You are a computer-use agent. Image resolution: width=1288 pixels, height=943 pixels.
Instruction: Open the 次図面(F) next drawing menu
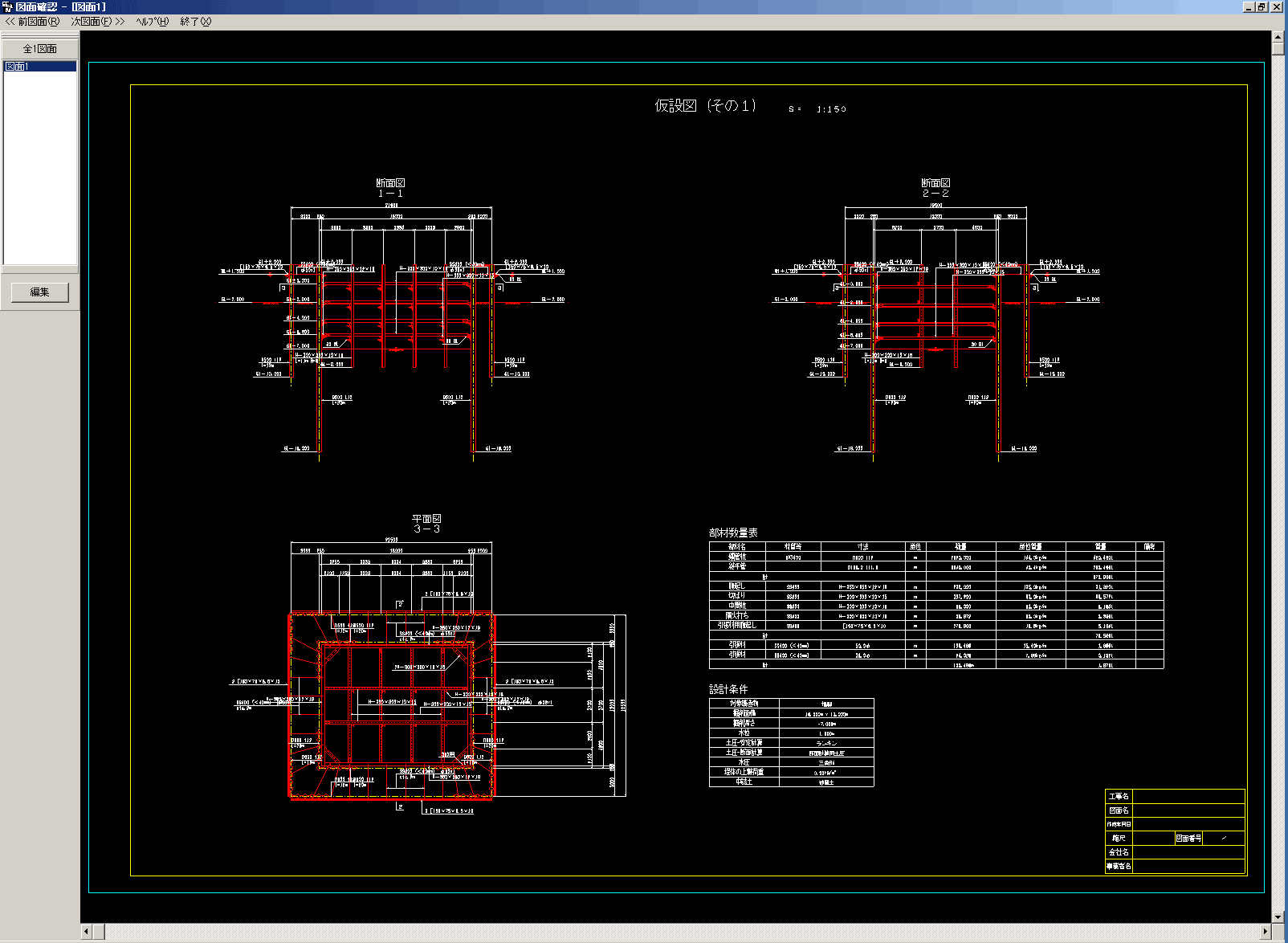98,22
